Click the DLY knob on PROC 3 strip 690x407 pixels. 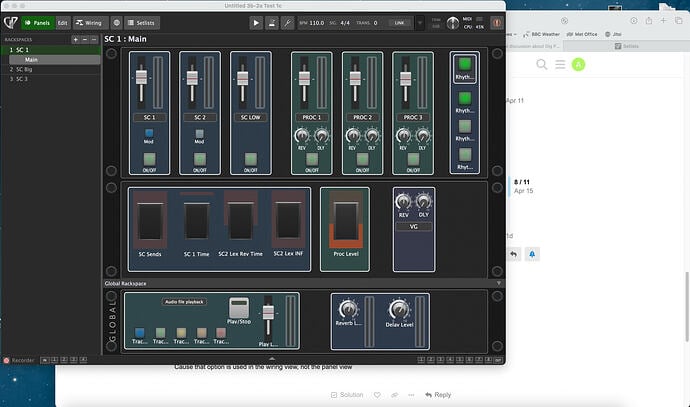tap(423, 136)
